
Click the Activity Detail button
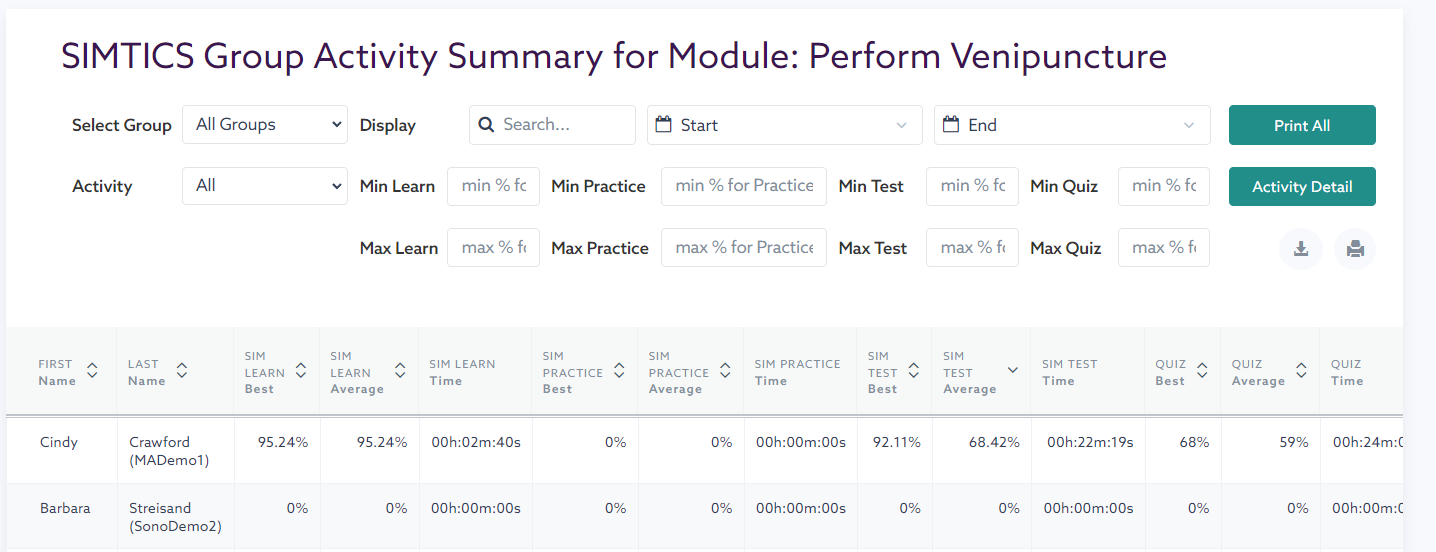pos(1302,187)
